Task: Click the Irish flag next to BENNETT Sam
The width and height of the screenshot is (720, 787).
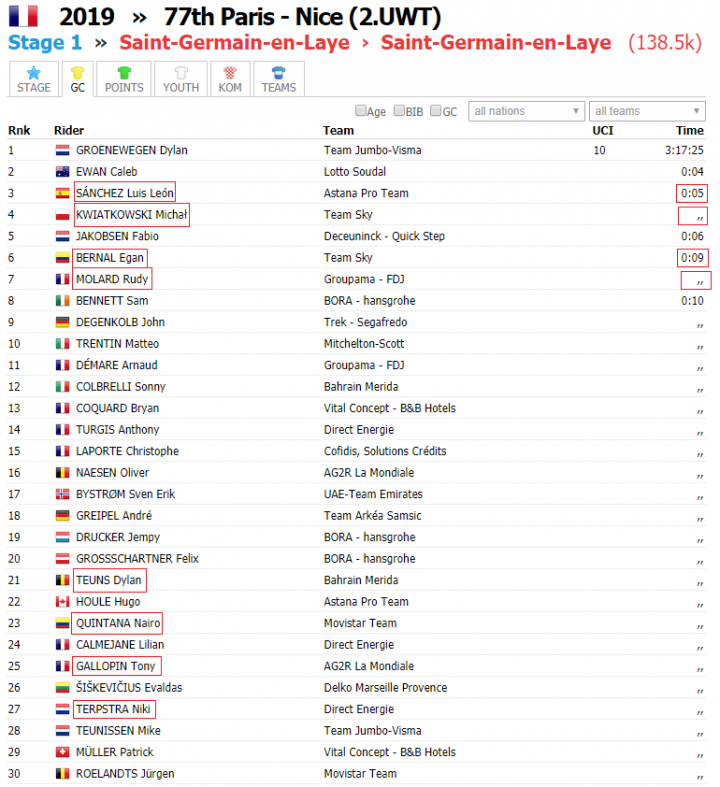Action: 62,301
